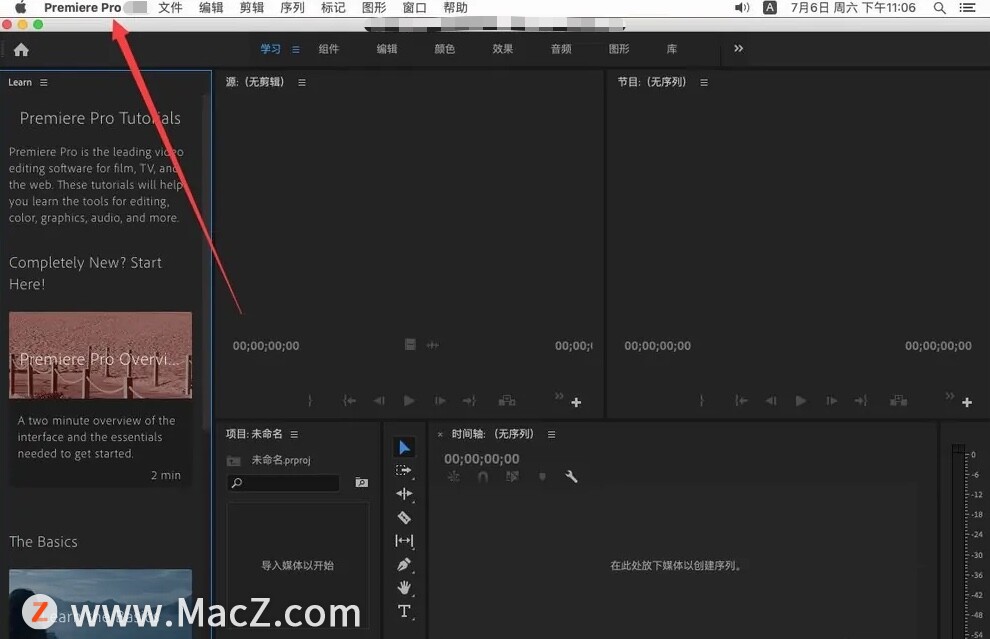The image size is (990, 639).
Task: Toggle Snap magnet in the timeline
Action: [x=483, y=477]
